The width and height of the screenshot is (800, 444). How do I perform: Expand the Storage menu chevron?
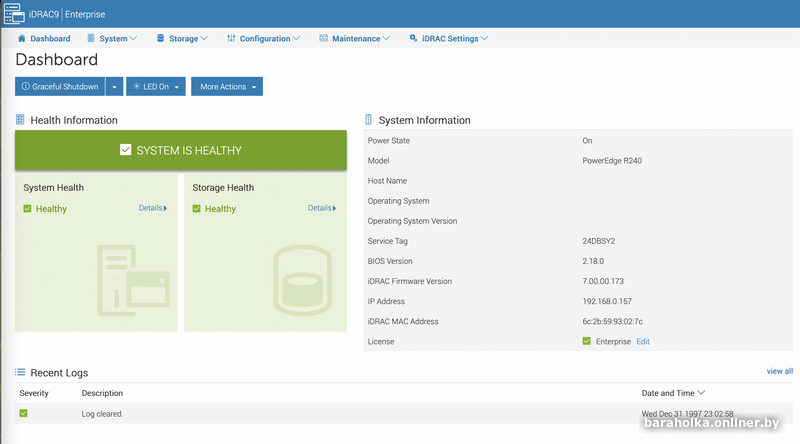coord(204,38)
